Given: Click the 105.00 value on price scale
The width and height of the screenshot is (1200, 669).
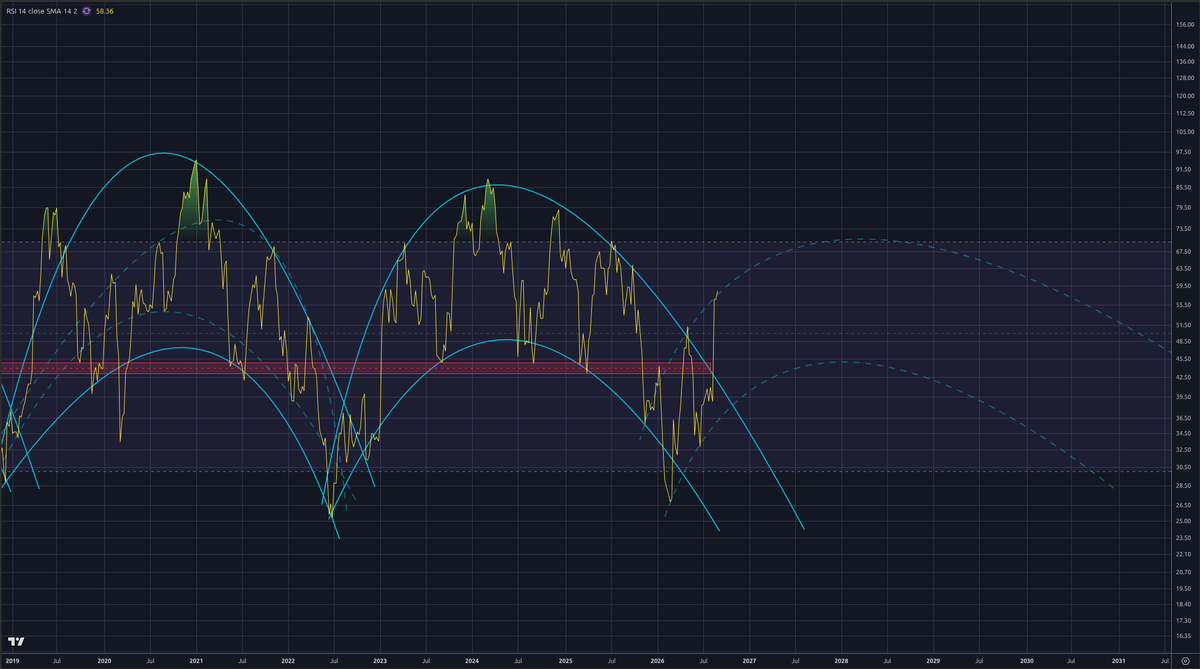Looking at the screenshot, I should (1186, 132).
